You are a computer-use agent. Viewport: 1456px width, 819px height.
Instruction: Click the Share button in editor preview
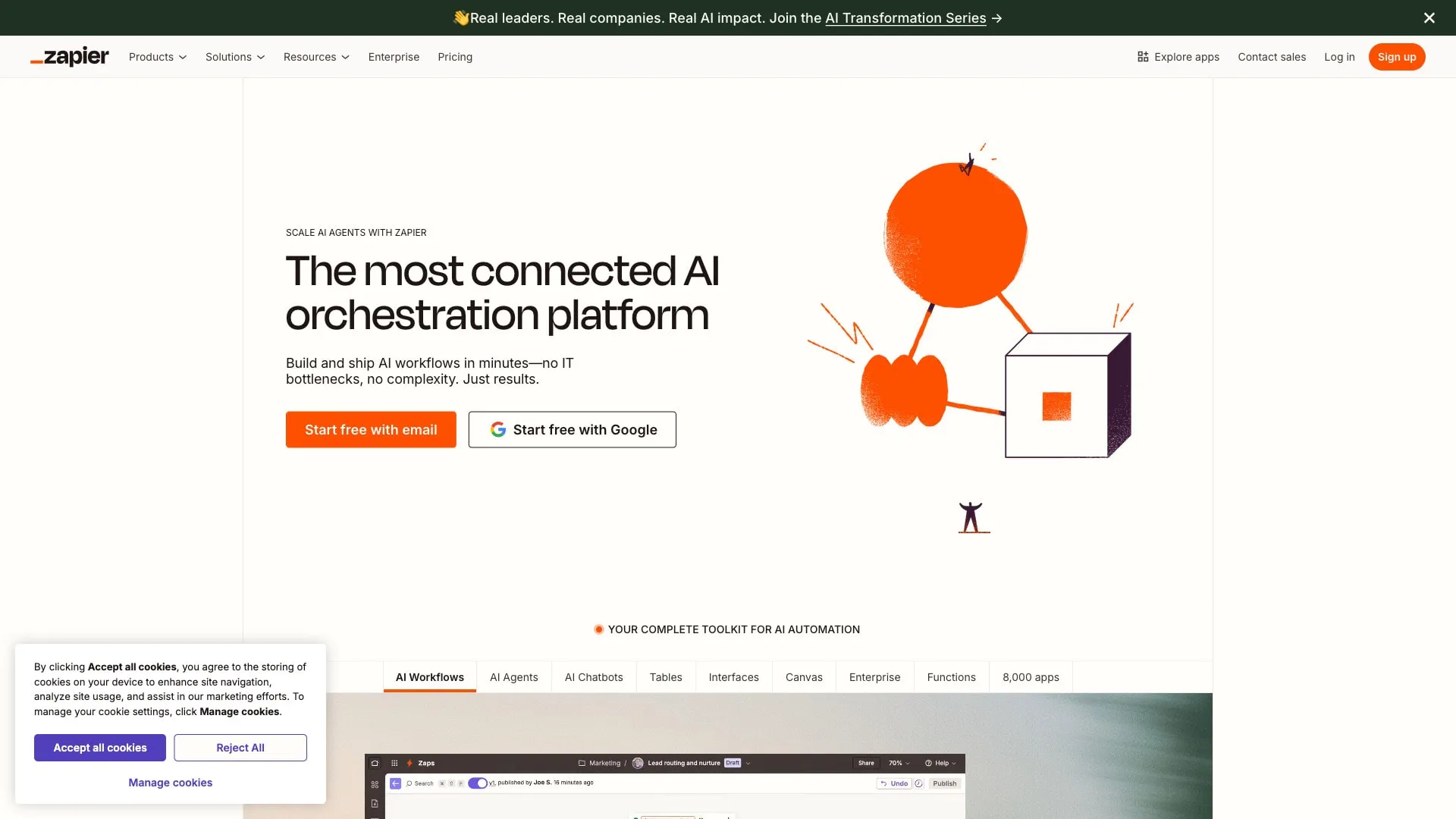[866, 763]
